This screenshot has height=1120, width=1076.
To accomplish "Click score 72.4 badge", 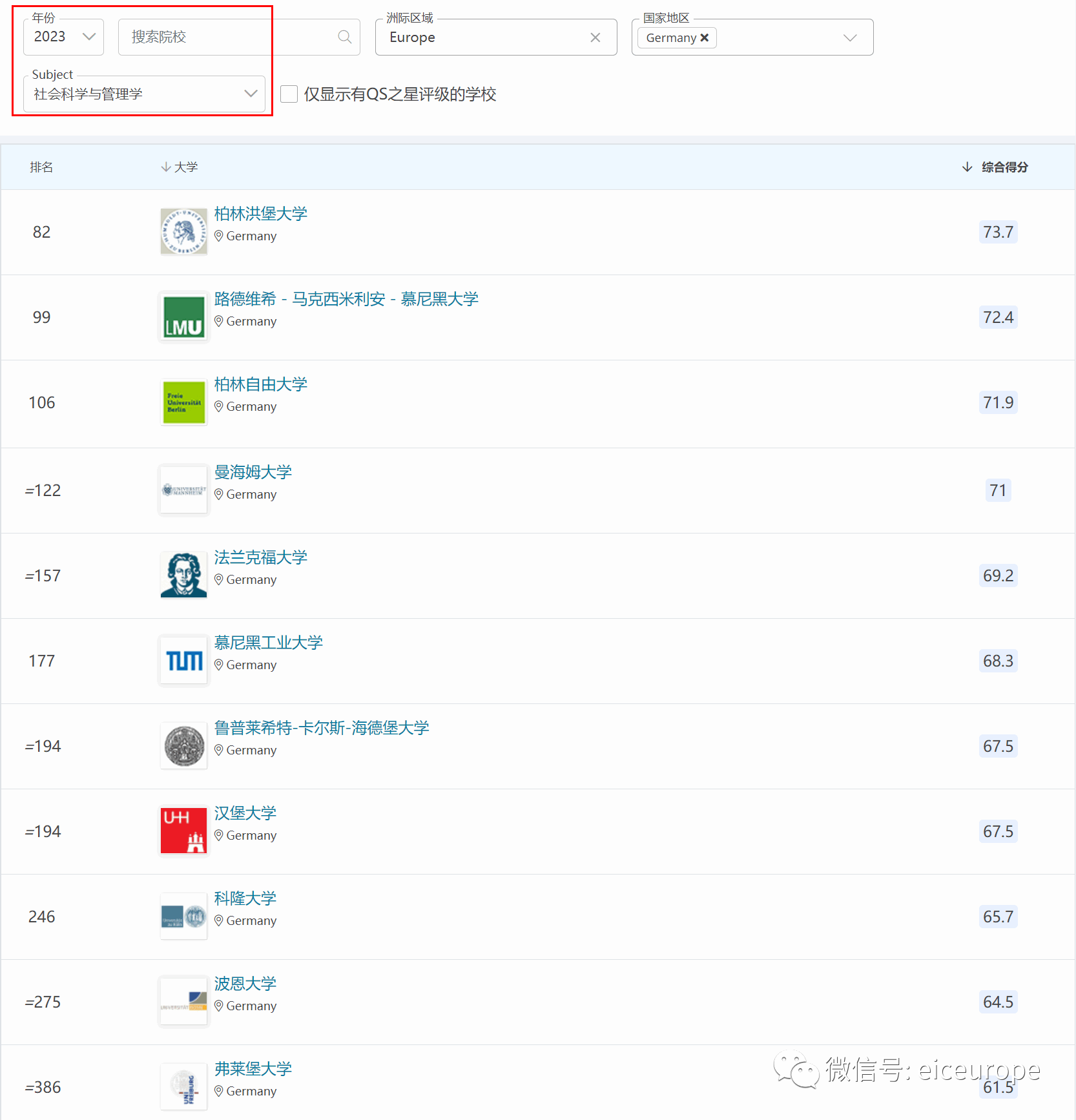I will tap(998, 317).
